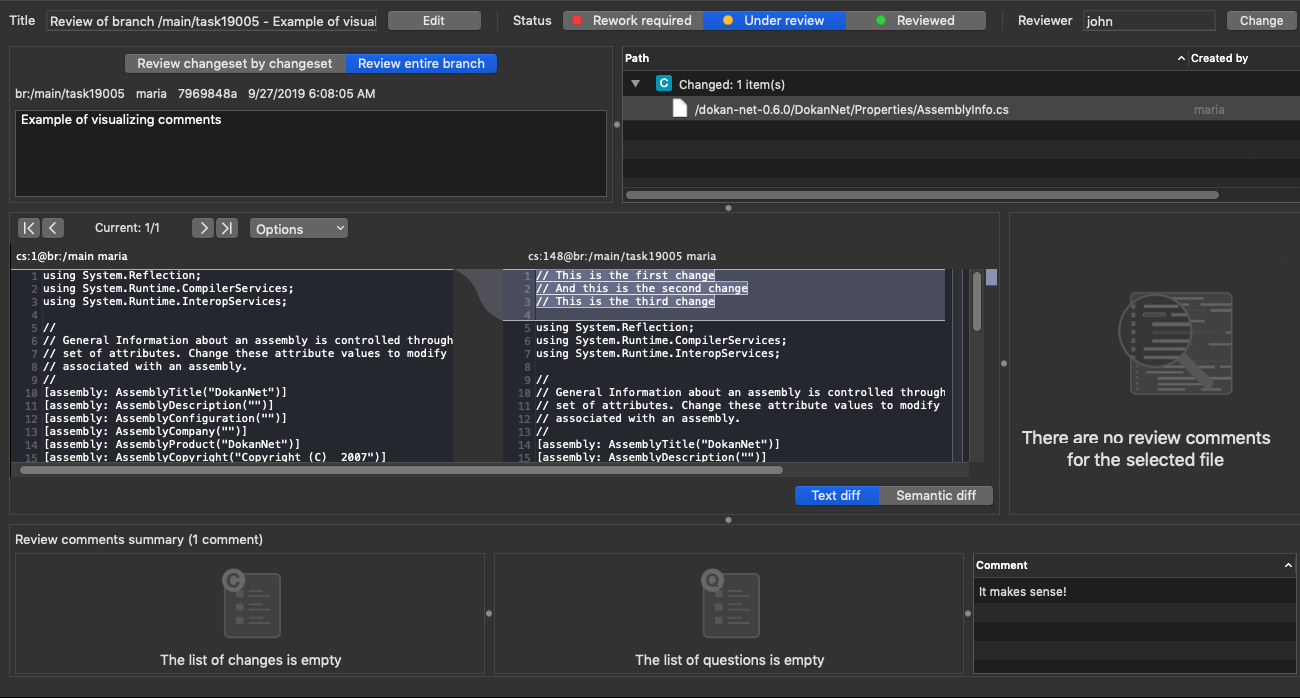Select Text diff view
The height and width of the screenshot is (698, 1300).
(836, 495)
